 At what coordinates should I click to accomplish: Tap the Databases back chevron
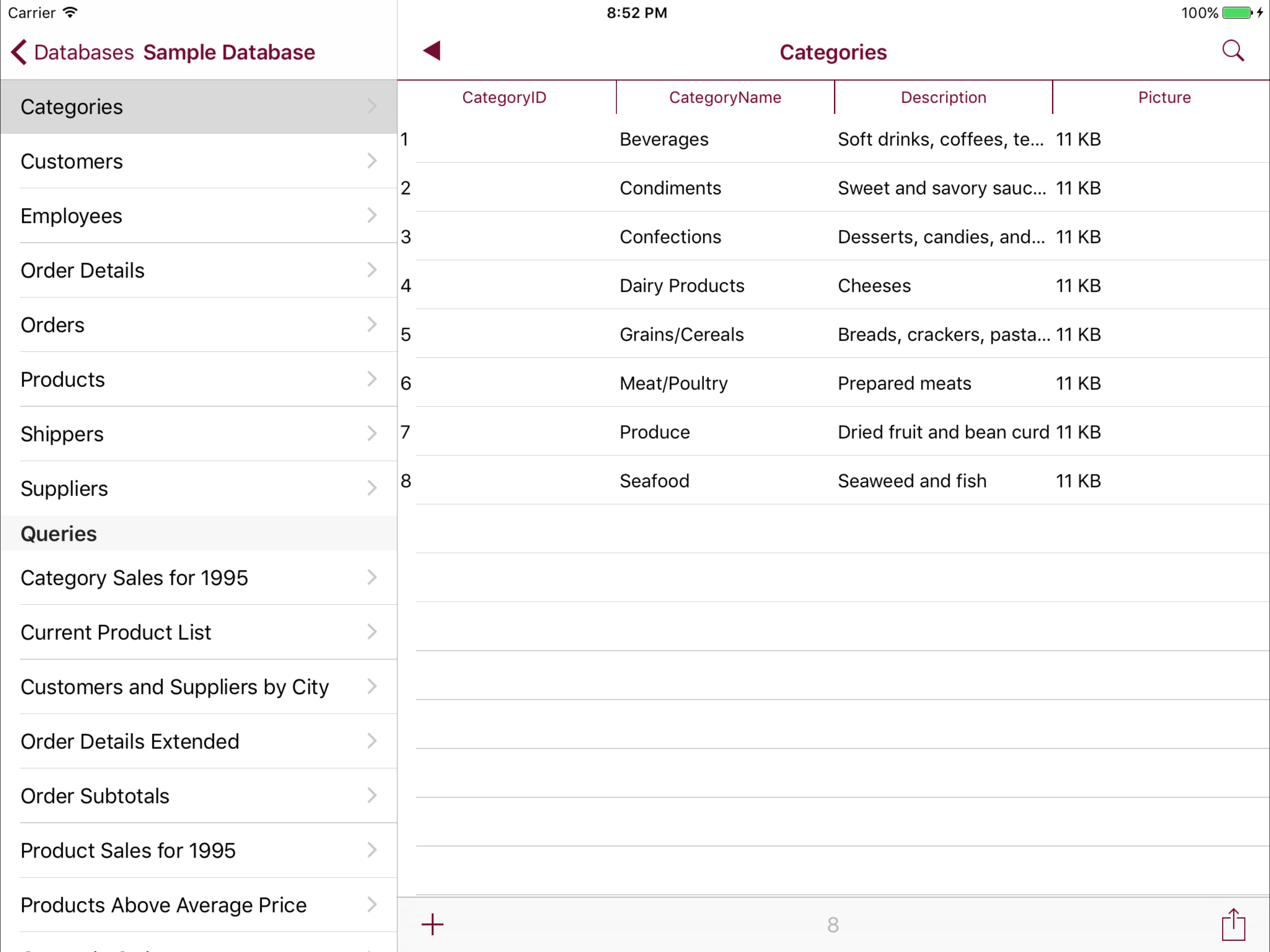19,52
